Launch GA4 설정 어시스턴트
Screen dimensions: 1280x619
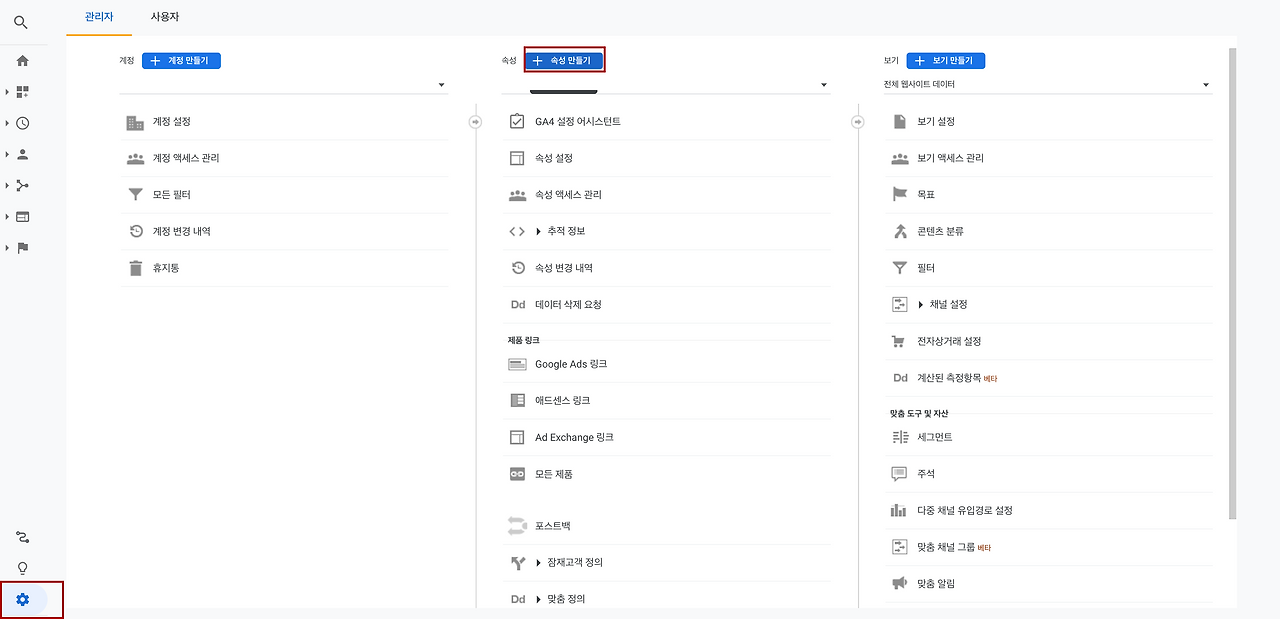point(580,121)
